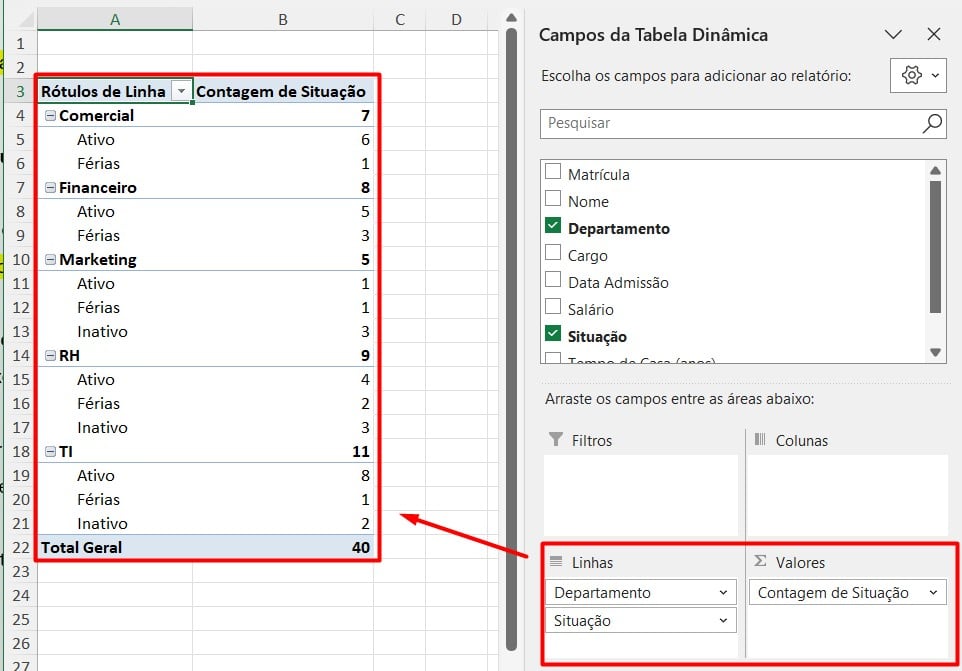Select row 22 header
Viewport: 962px width, 671px height.
tap(20, 548)
